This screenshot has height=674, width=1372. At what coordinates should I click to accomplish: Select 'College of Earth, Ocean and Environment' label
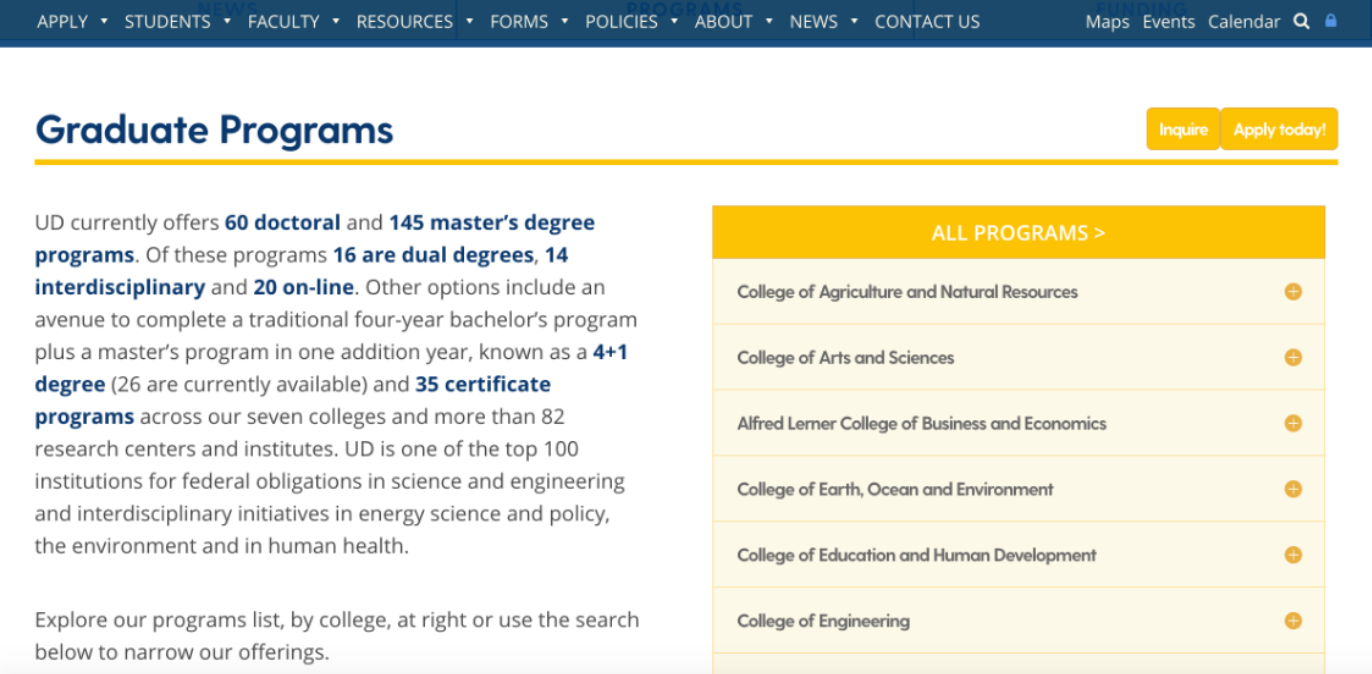tap(895, 489)
